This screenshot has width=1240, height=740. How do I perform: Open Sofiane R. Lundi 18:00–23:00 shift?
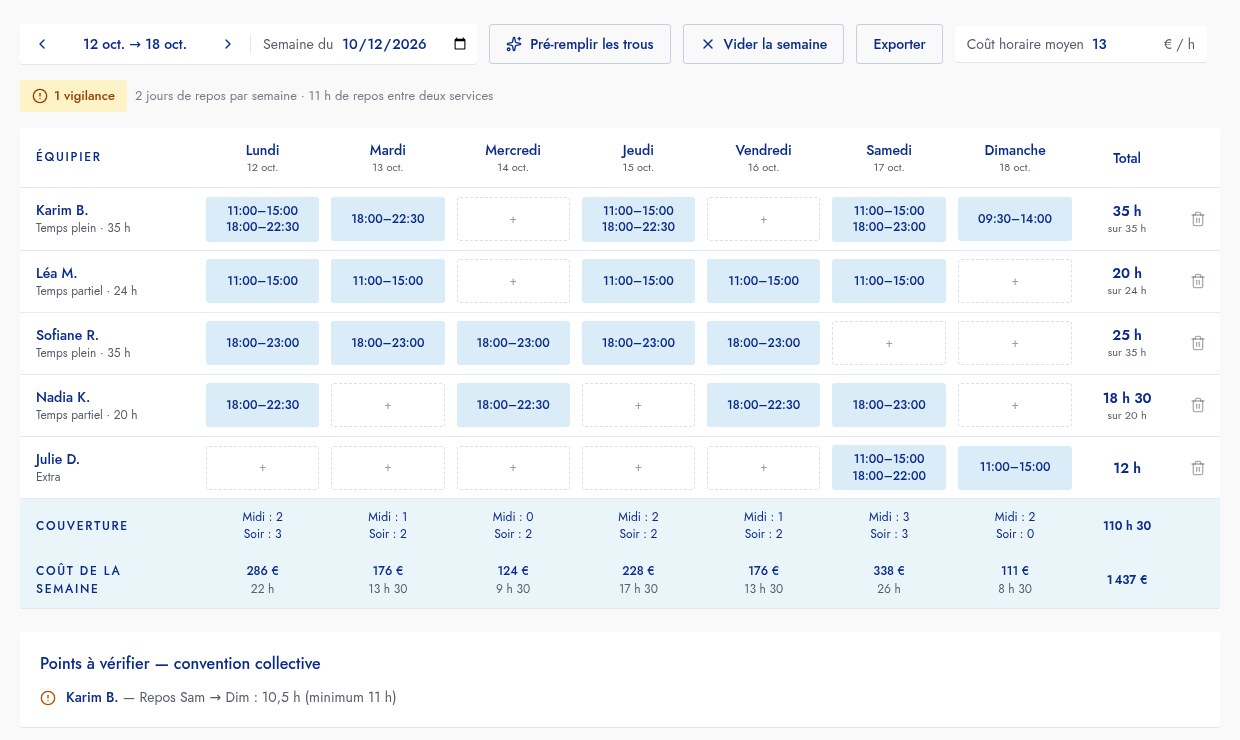point(262,343)
